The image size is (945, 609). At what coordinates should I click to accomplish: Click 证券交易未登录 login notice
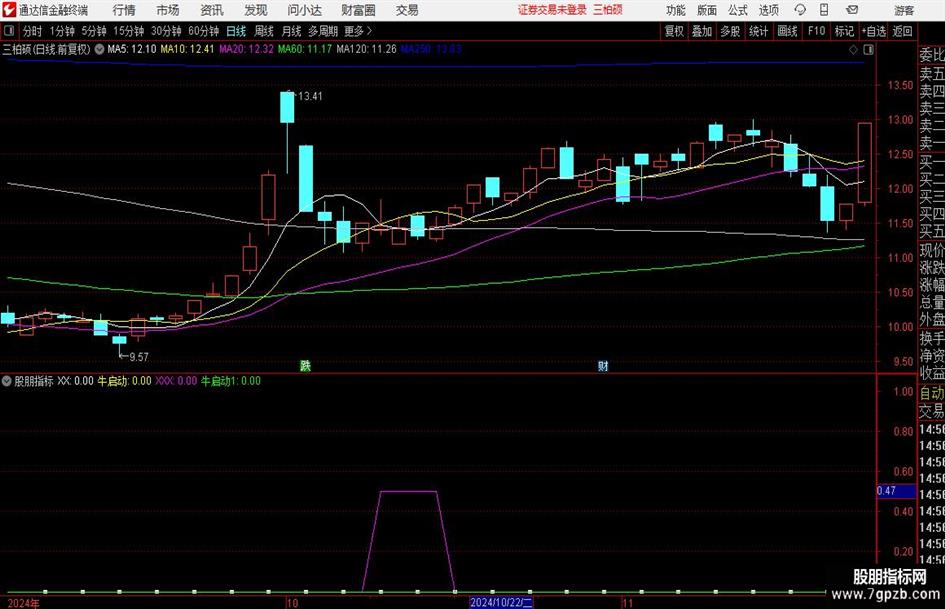click(x=552, y=10)
